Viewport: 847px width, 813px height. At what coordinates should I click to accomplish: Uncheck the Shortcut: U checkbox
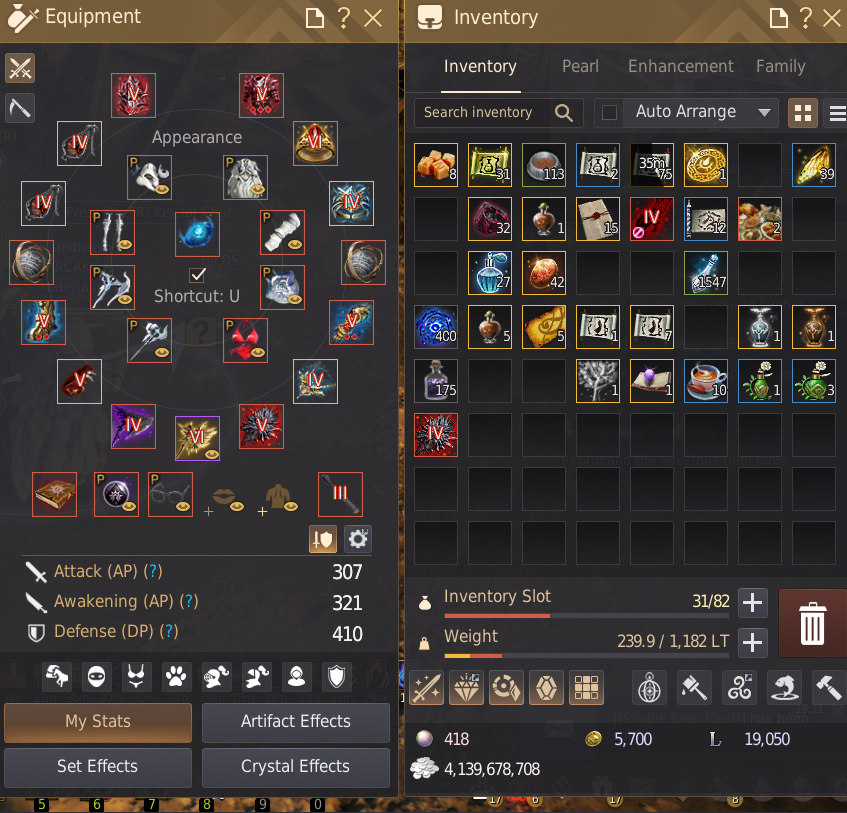198,275
